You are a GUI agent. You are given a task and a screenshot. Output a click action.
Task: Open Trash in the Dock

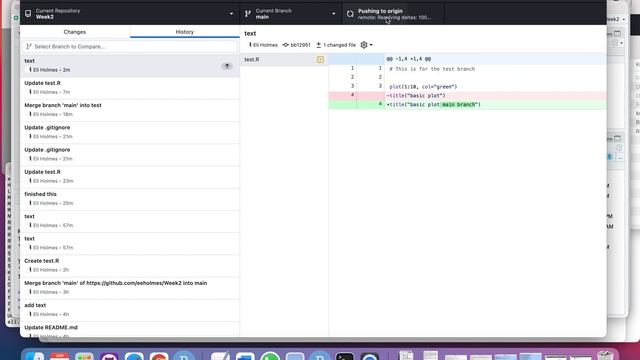click(x=605, y=356)
